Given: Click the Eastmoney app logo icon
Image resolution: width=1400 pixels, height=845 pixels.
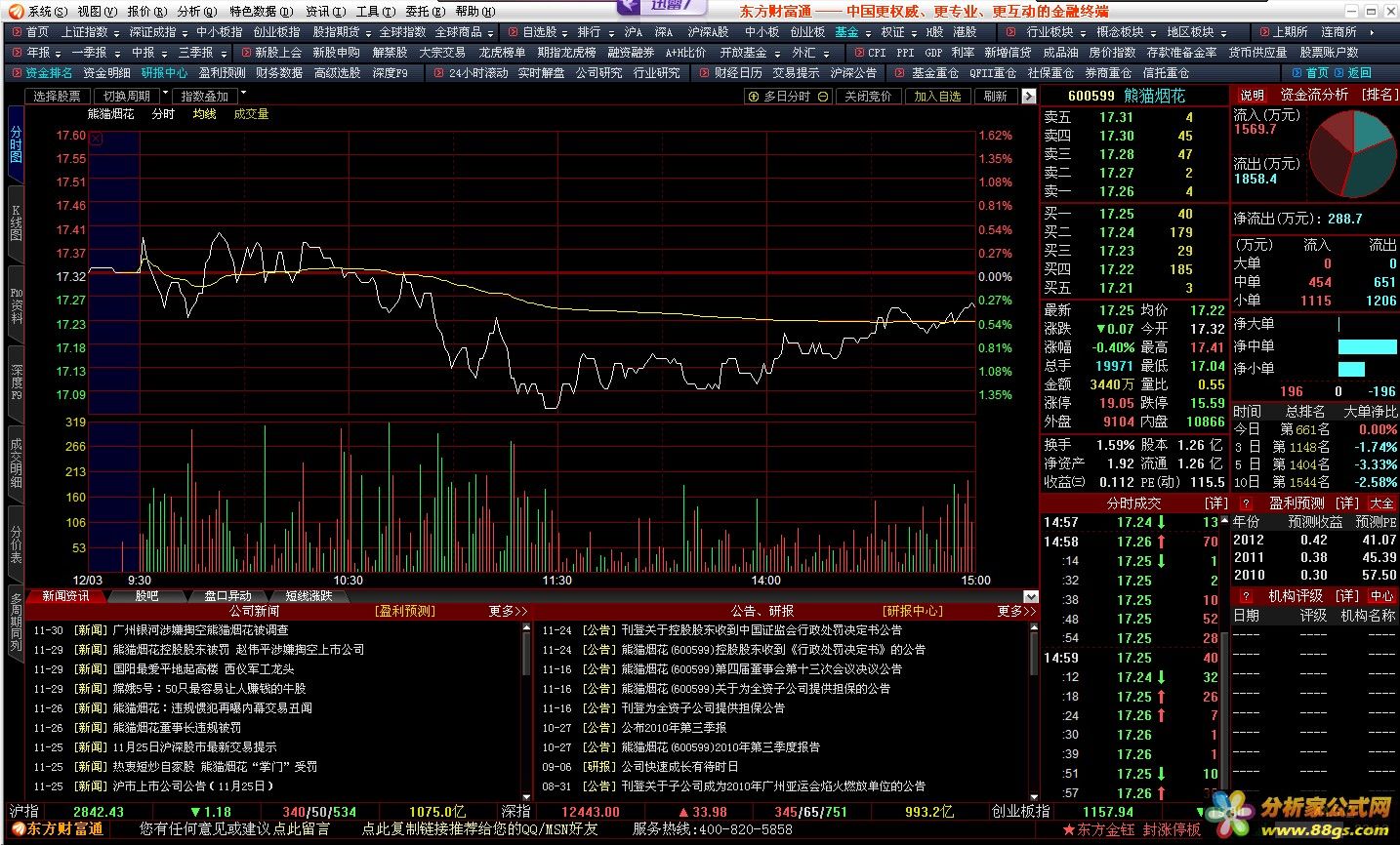Looking at the screenshot, I should tap(15, 11).
